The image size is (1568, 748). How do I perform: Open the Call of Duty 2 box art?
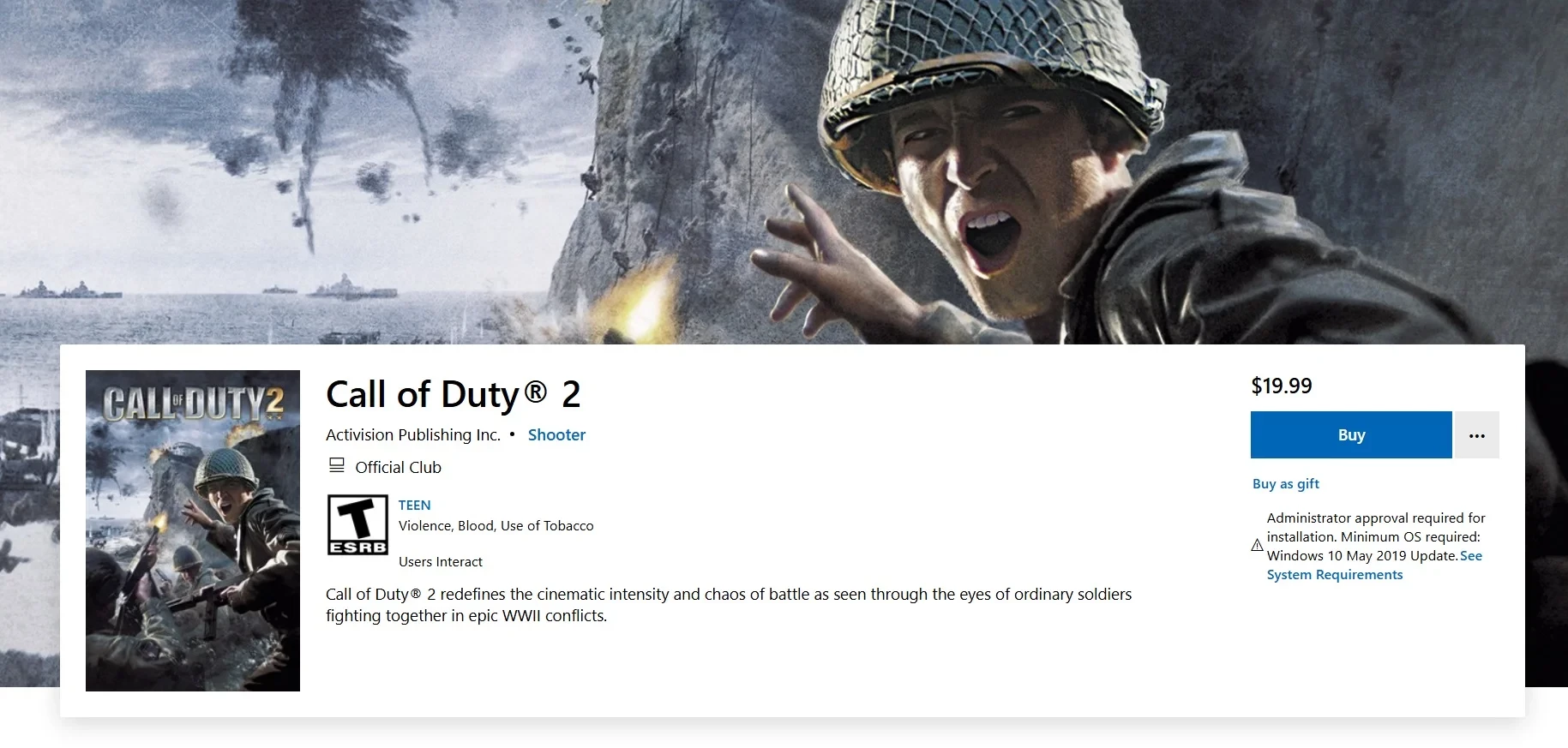193,530
